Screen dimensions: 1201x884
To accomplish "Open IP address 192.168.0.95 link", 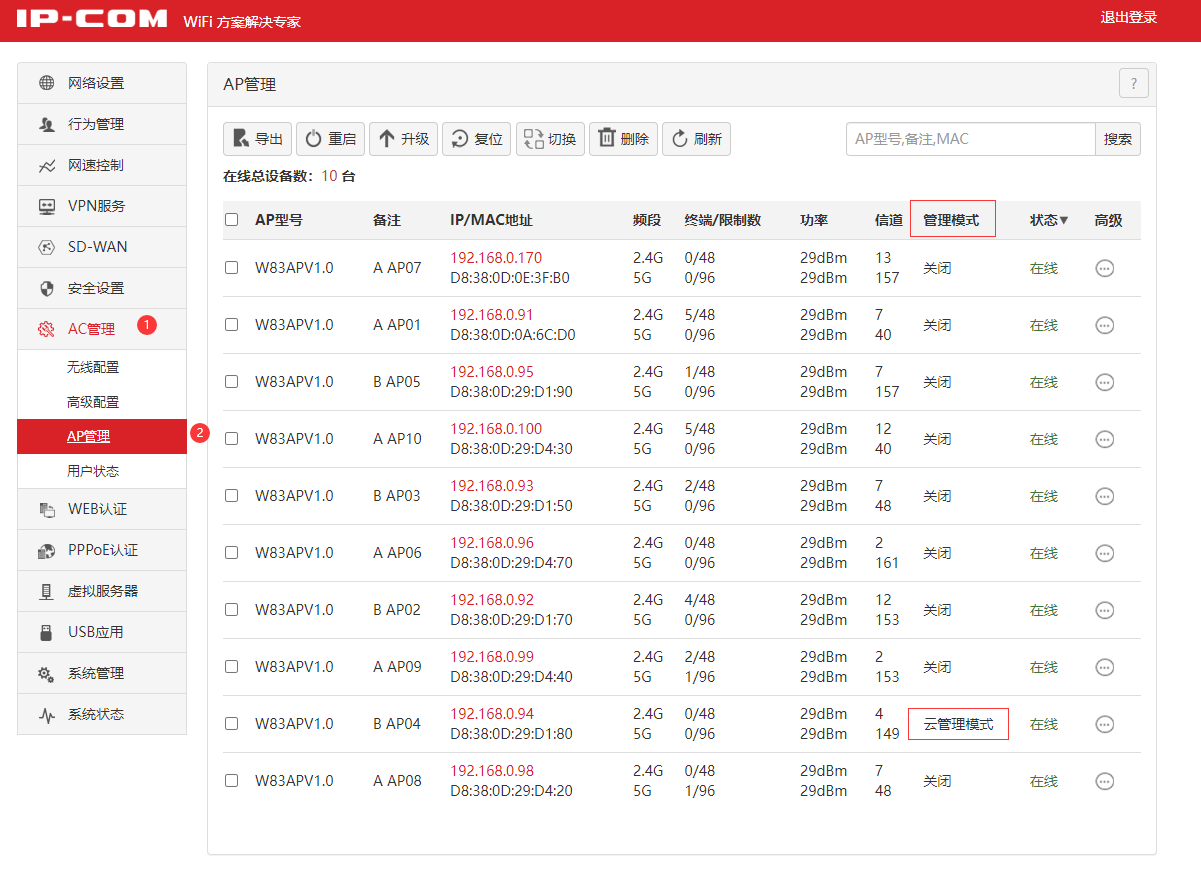I will tap(492, 372).
